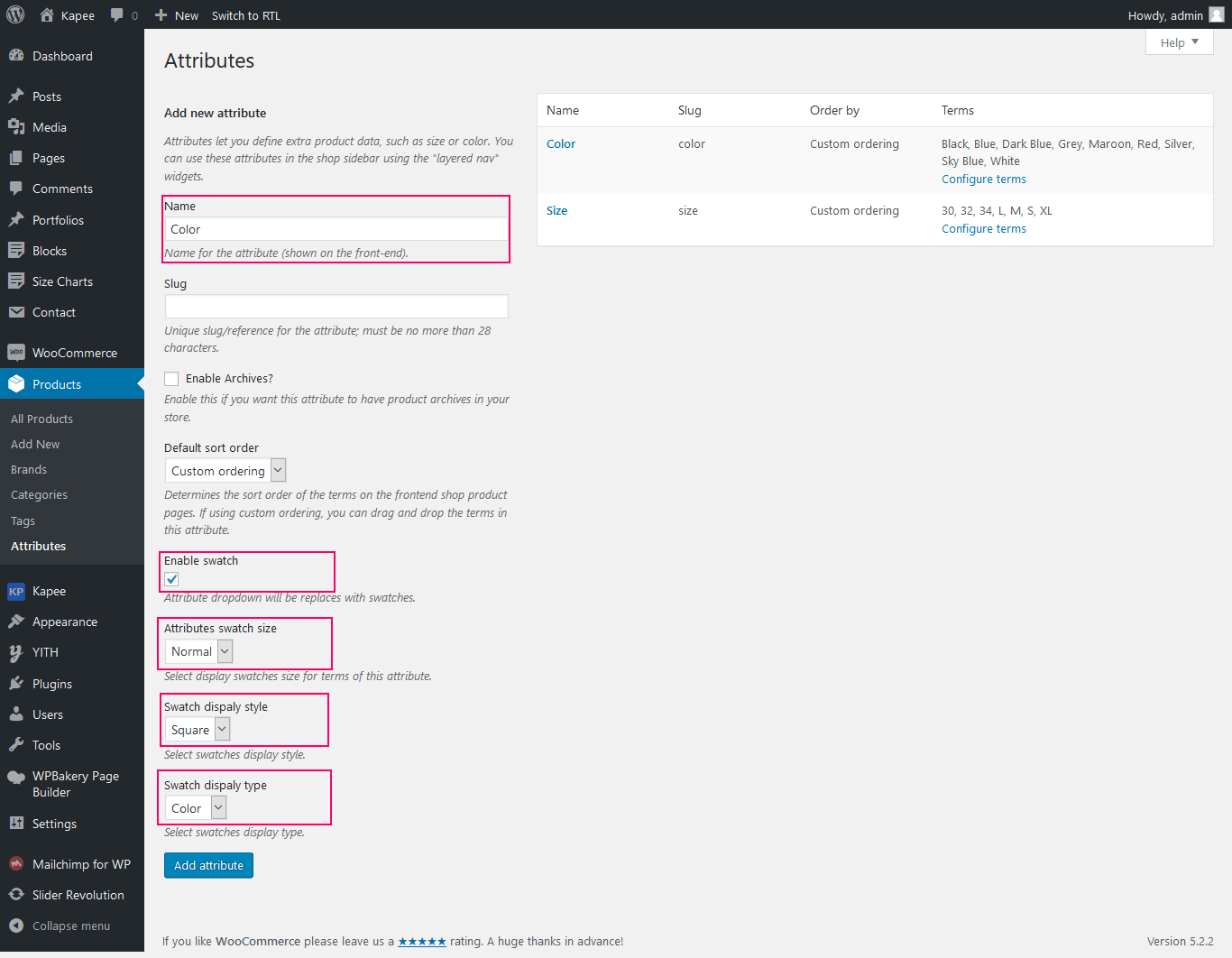Open Brands submenu item
The height and width of the screenshot is (958, 1232).
point(29,469)
